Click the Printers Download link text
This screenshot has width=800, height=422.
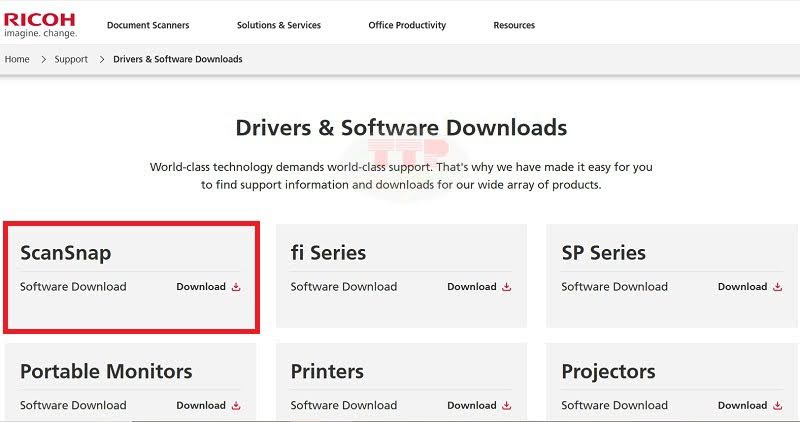tap(471, 406)
